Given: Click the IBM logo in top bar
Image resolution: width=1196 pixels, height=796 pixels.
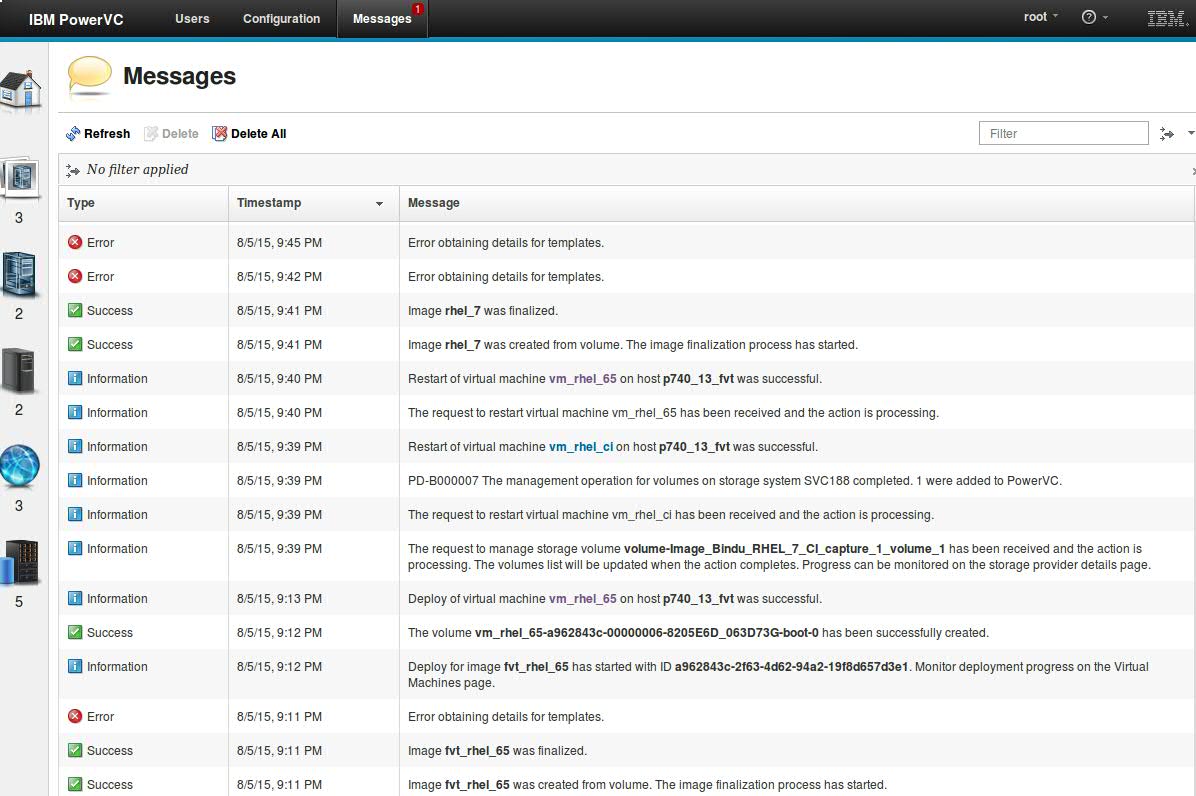Looking at the screenshot, I should (1168, 18).
